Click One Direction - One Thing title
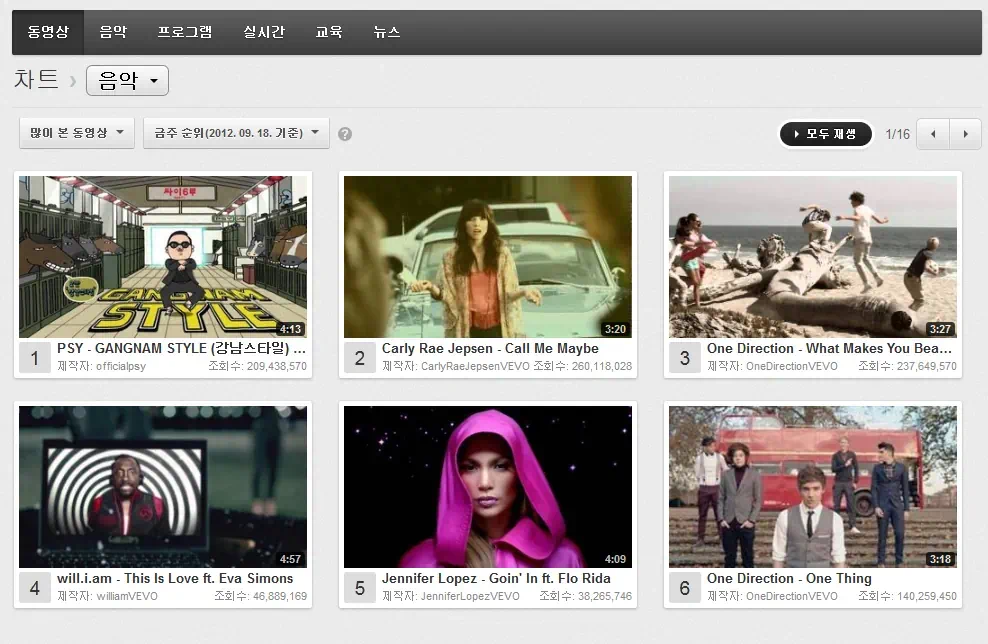 [789, 579]
